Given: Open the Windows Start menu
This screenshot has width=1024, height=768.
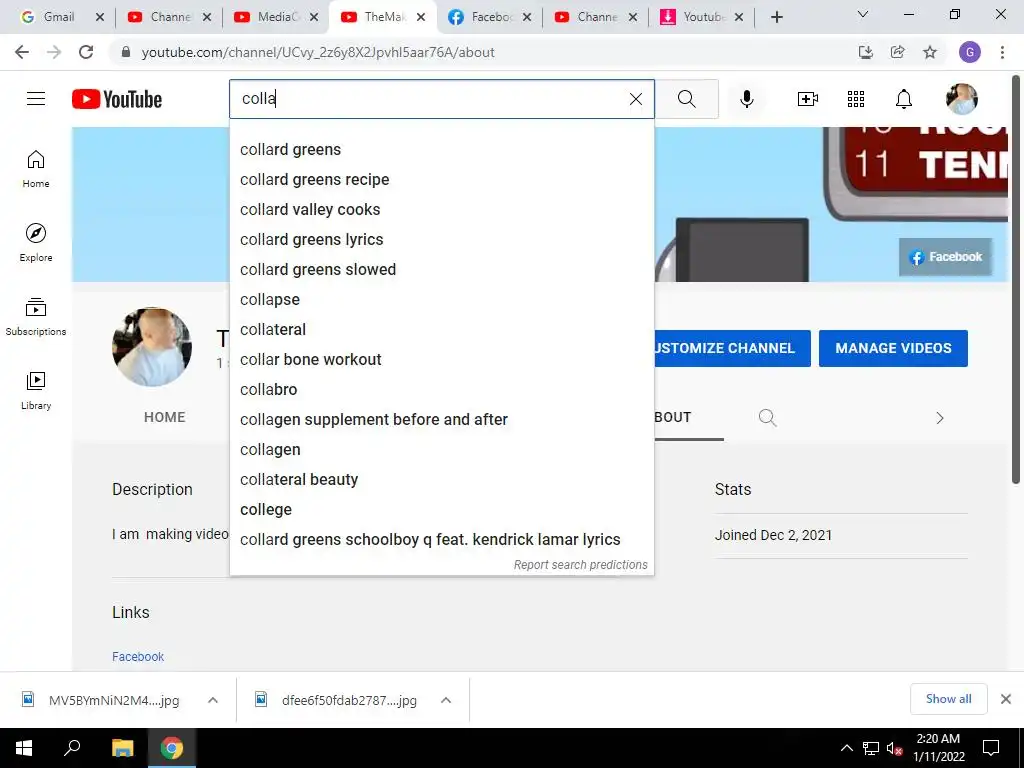Looking at the screenshot, I should (24, 748).
